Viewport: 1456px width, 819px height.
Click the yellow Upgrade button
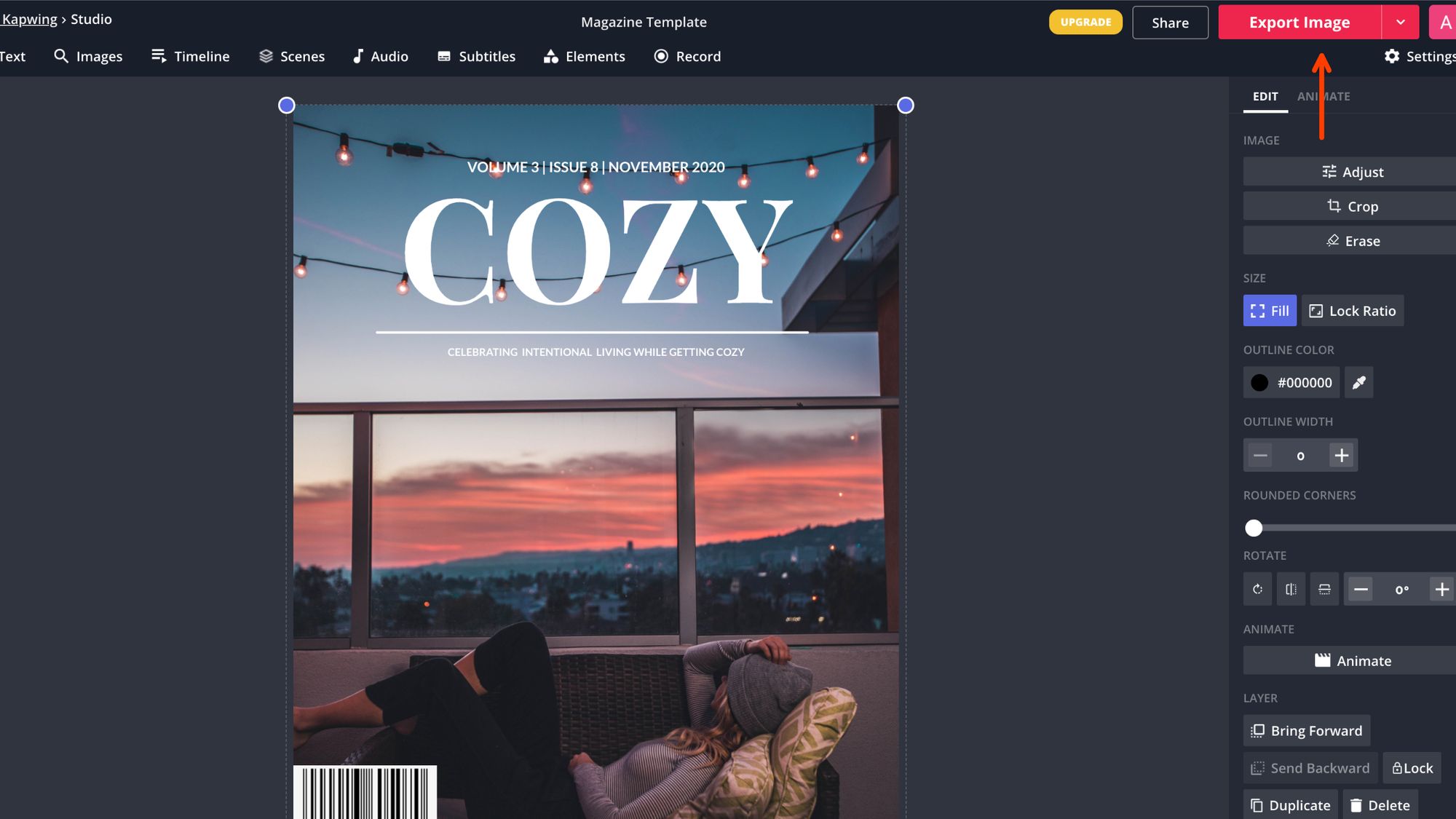coord(1085,23)
